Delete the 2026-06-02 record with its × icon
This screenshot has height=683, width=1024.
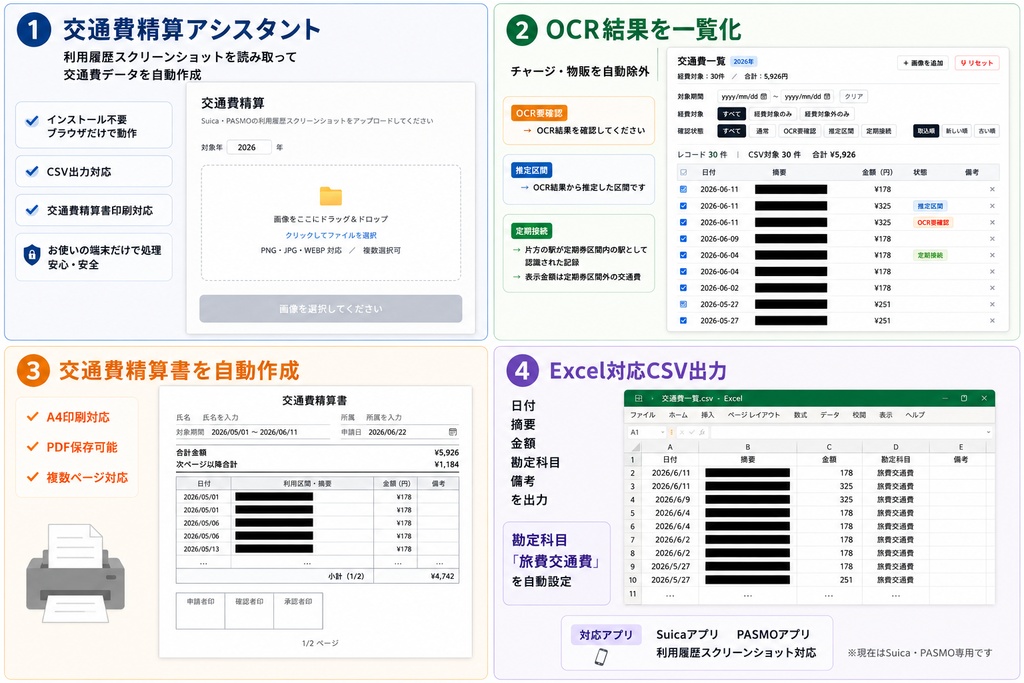pos(992,288)
